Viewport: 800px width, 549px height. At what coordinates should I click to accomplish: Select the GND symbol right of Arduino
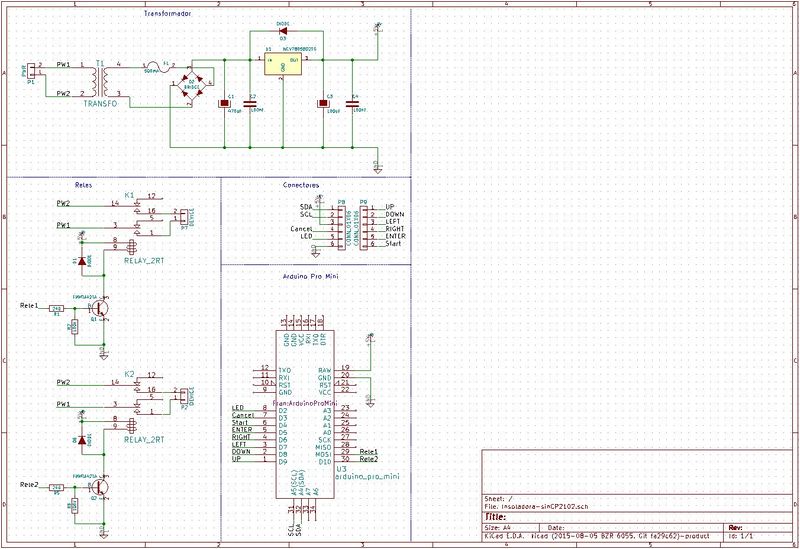[x=370, y=400]
